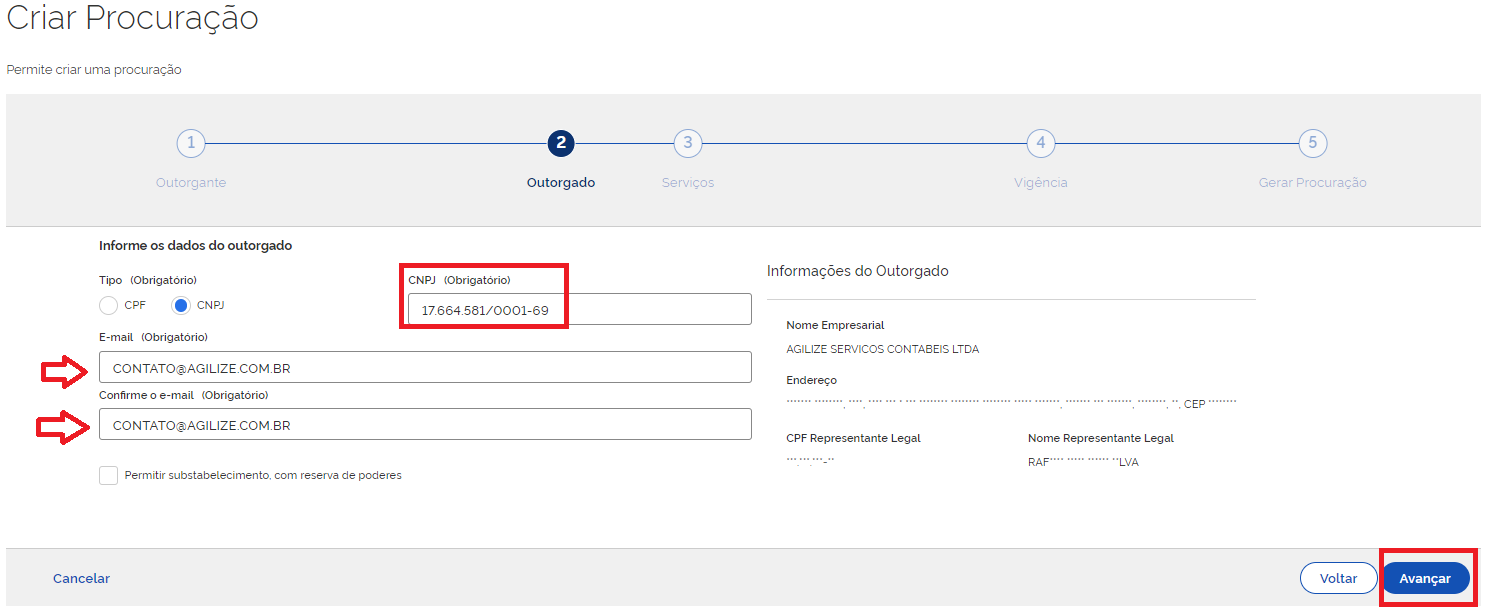
Task: Focus the CNPJ number input field
Action: [579, 310]
